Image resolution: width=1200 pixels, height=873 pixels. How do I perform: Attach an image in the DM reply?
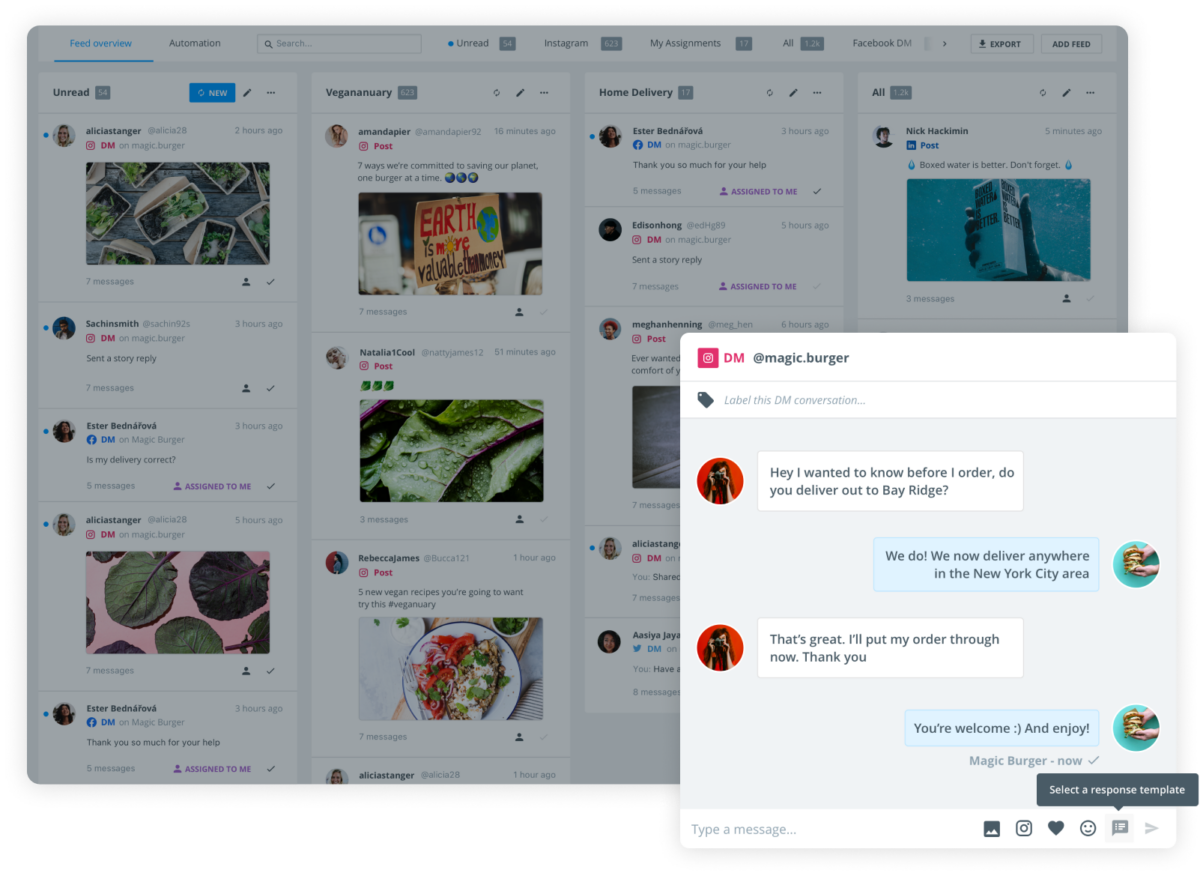pyautogui.click(x=992, y=828)
